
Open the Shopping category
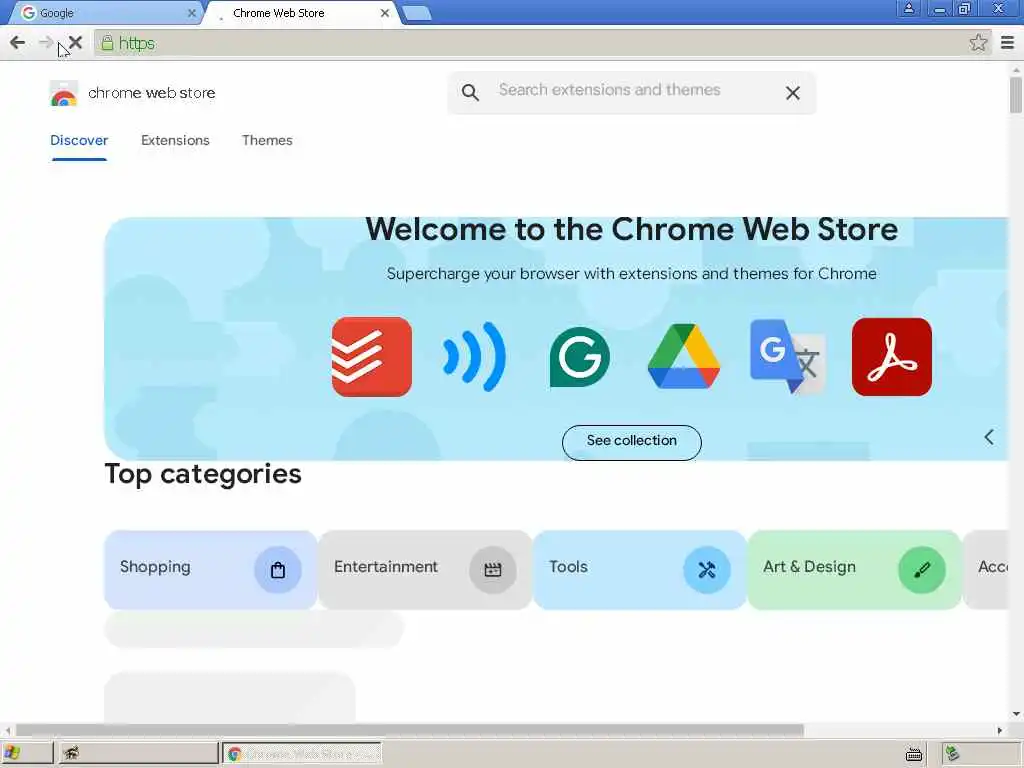point(210,569)
